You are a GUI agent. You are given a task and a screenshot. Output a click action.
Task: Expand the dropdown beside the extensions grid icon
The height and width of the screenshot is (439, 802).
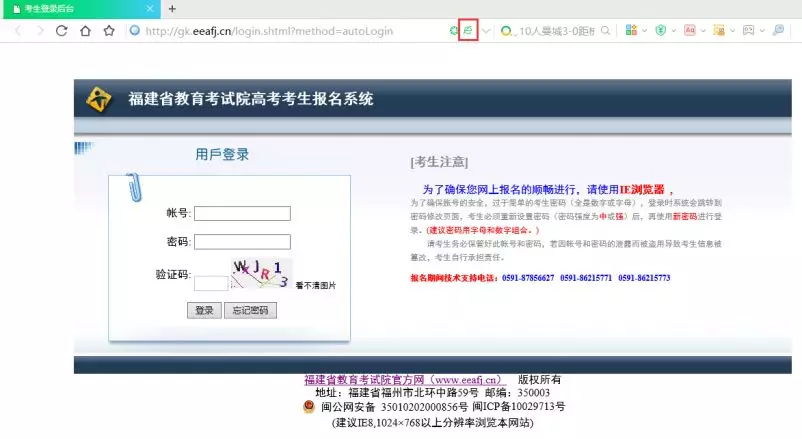644,31
